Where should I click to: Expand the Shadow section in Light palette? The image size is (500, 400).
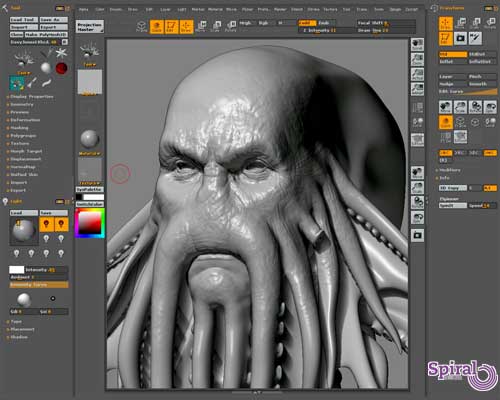click(x=18, y=337)
